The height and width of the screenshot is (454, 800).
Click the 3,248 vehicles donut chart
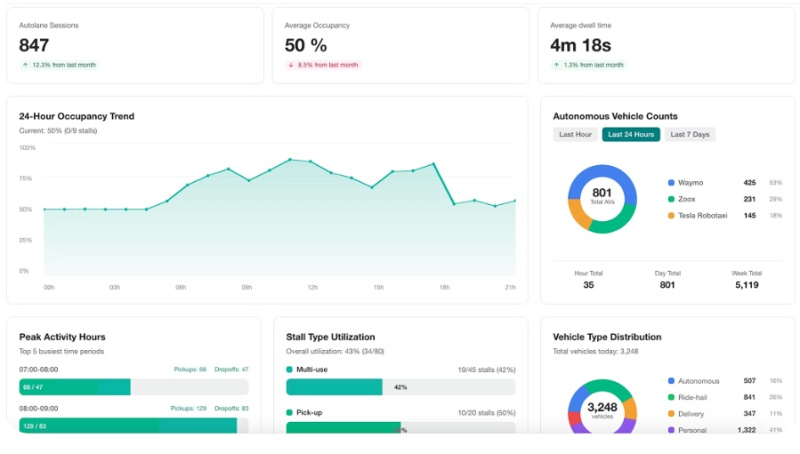click(x=602, y=410)
